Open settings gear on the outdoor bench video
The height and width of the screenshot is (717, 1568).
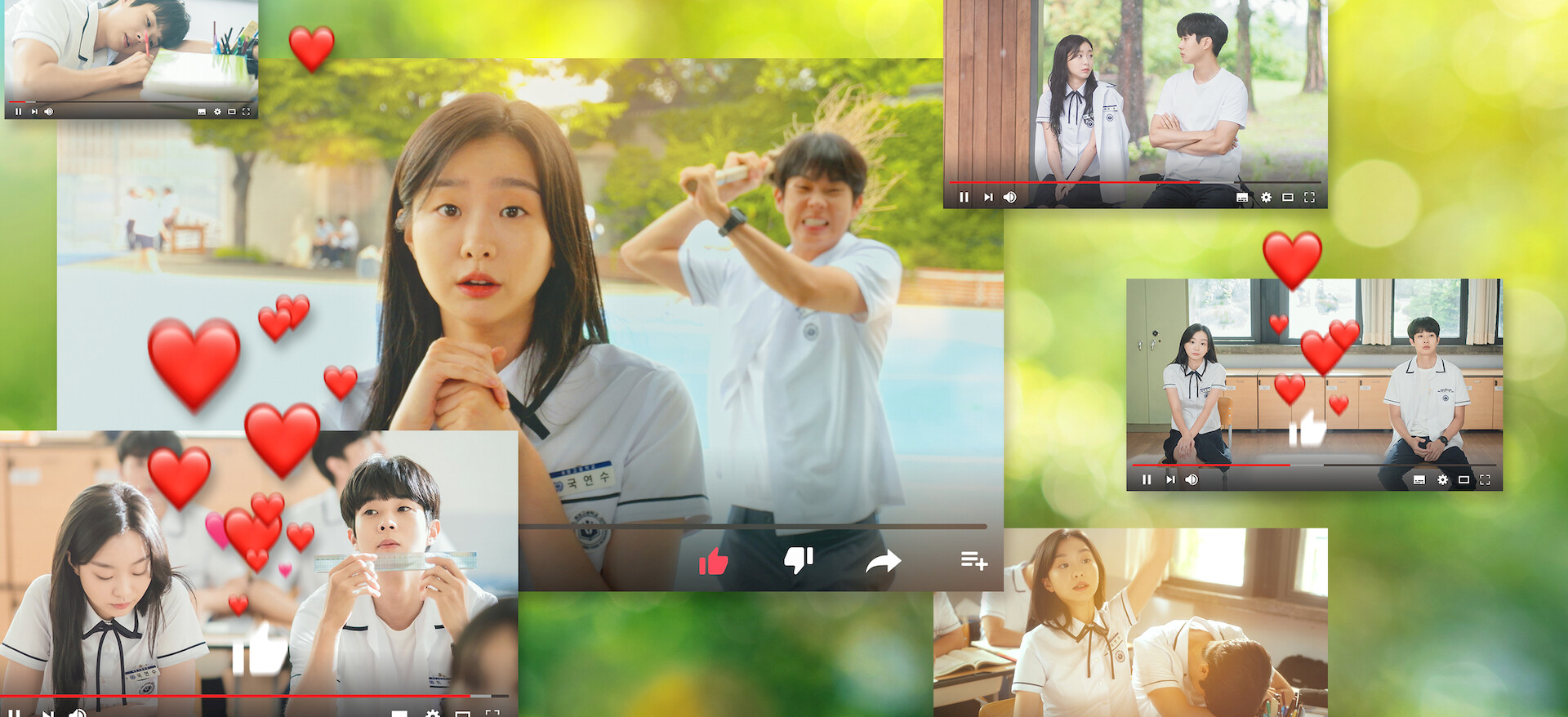1266,198
